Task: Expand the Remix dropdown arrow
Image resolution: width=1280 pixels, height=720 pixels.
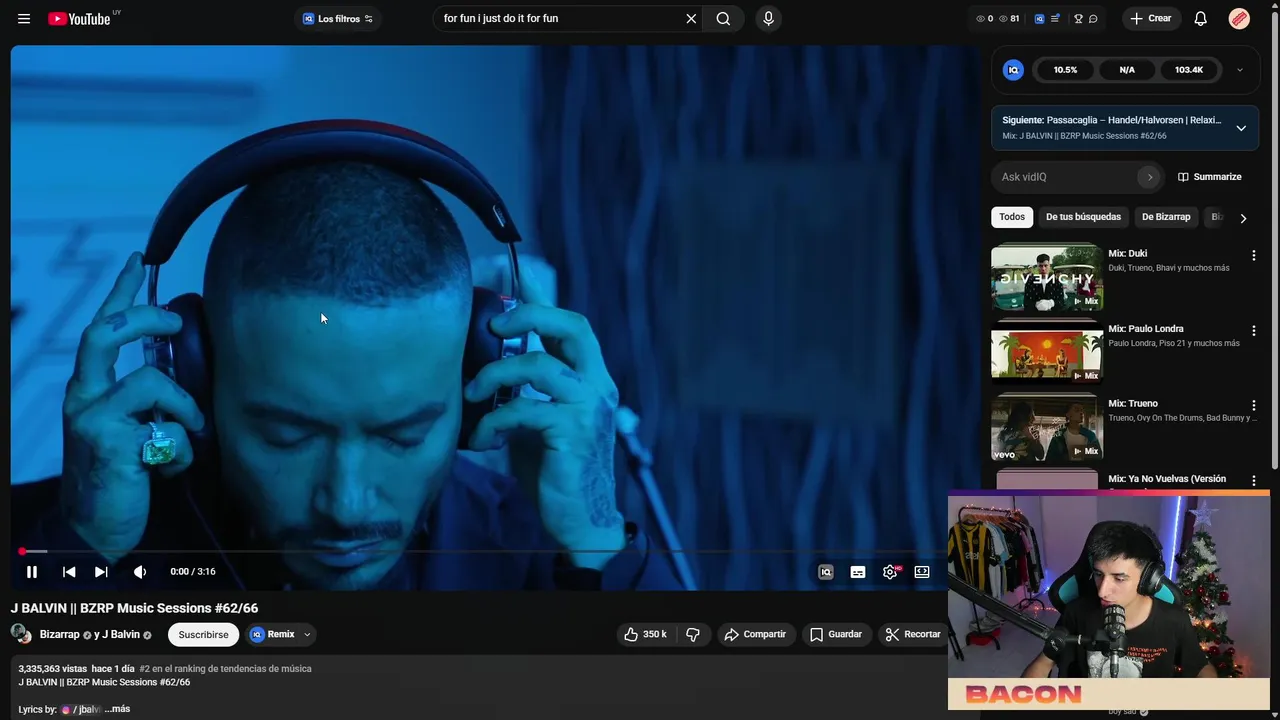Action: click(307, 634)
